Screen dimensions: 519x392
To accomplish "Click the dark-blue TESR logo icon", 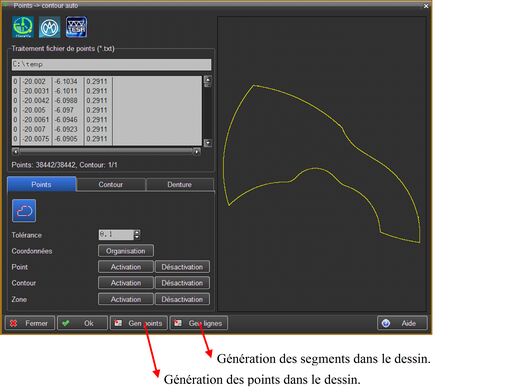I will click(76, 27).
